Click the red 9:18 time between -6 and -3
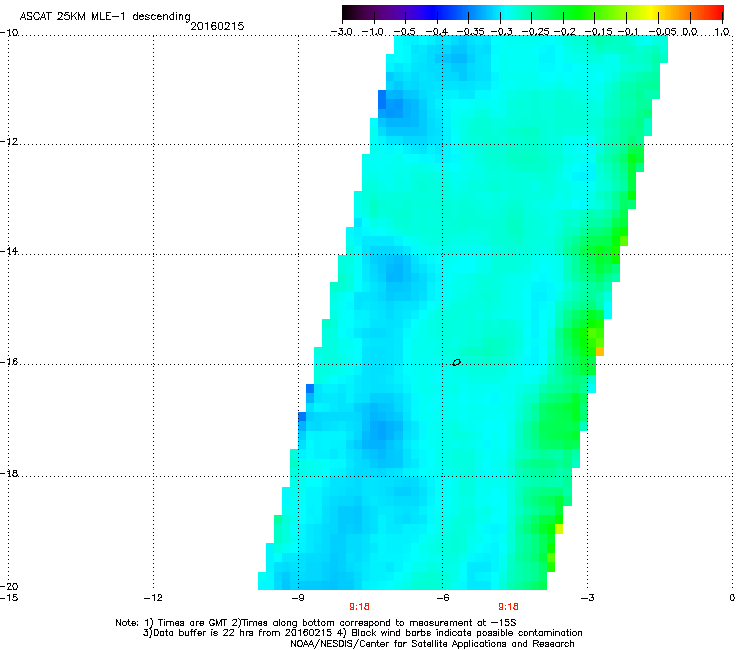The image size is (740, 650). 508,607
